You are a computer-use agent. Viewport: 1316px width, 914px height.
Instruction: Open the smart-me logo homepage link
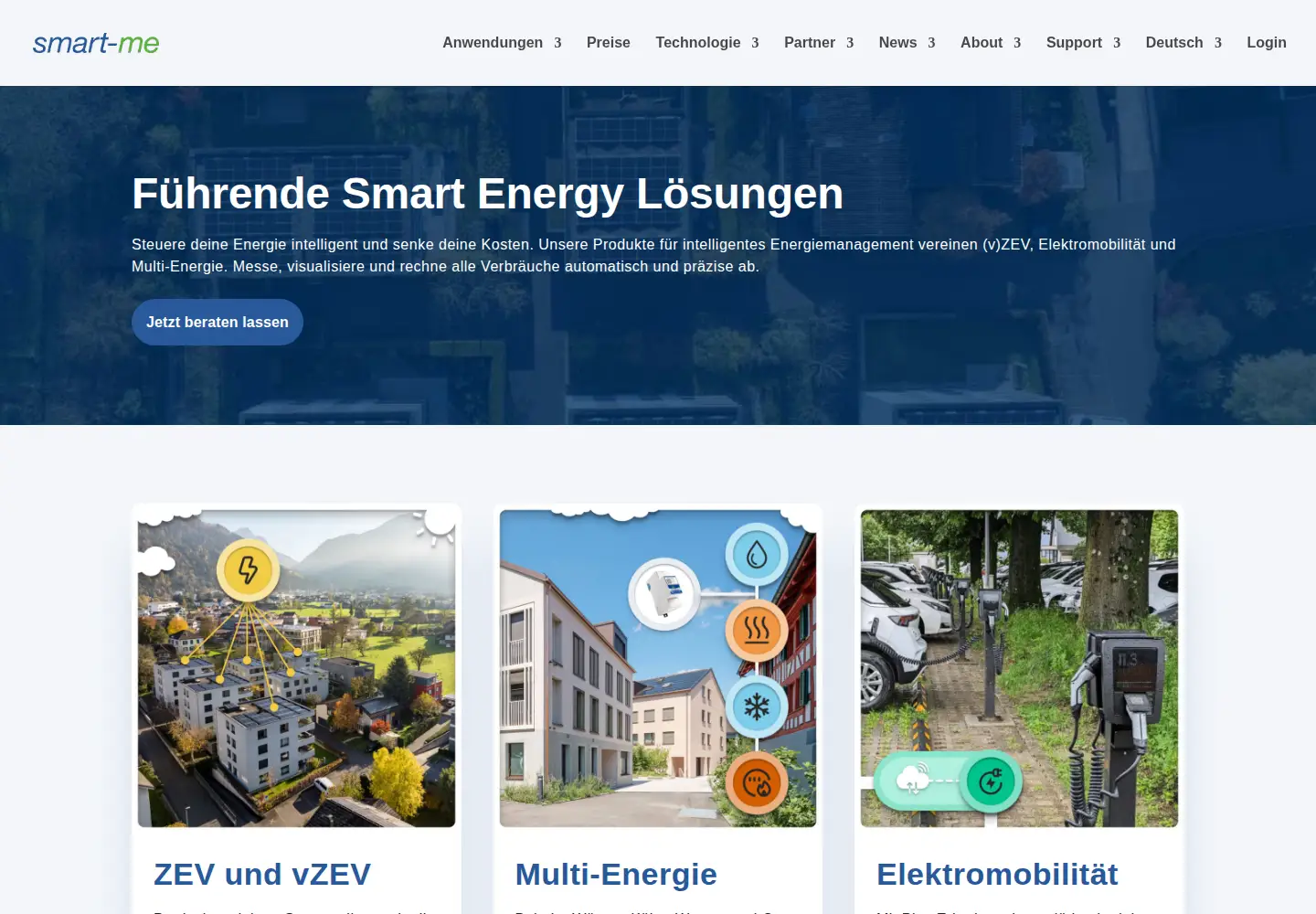pyautogui.click(x=96, y=43)
